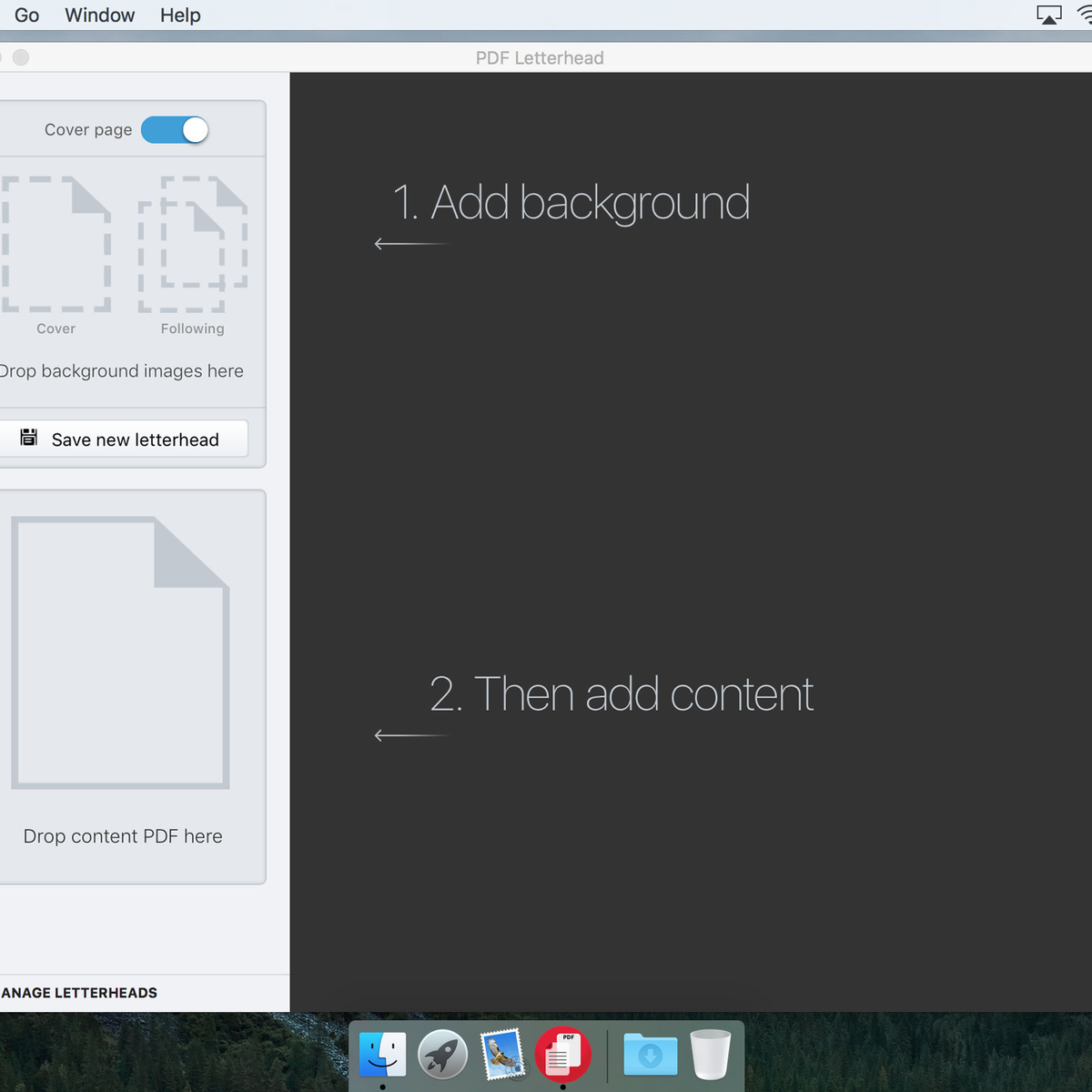This screenshot has height=1092, width=1092.
Task: Click 'Drop background images here' text
Action: 122,371
